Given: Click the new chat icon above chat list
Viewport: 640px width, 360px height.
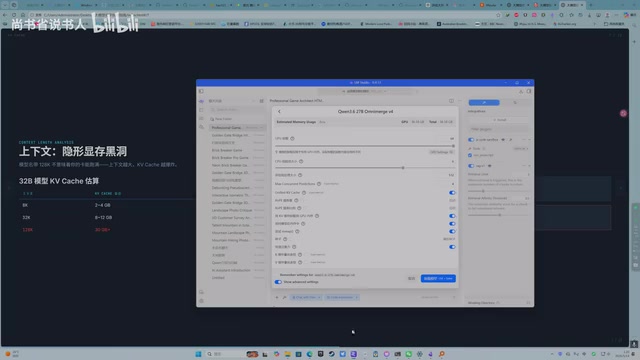Looking at the screenshot, I should click(x=261, y=101).
